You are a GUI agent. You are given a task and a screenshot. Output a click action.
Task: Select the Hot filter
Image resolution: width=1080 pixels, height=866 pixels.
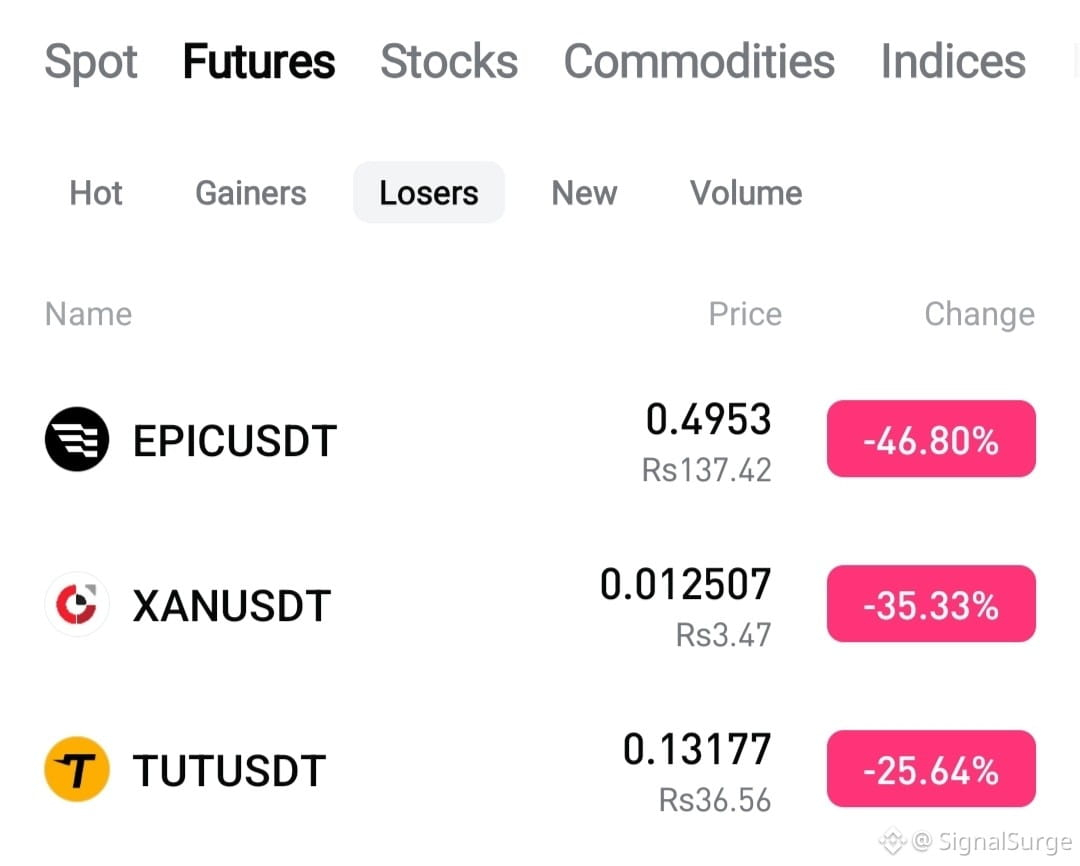(96, 193)
